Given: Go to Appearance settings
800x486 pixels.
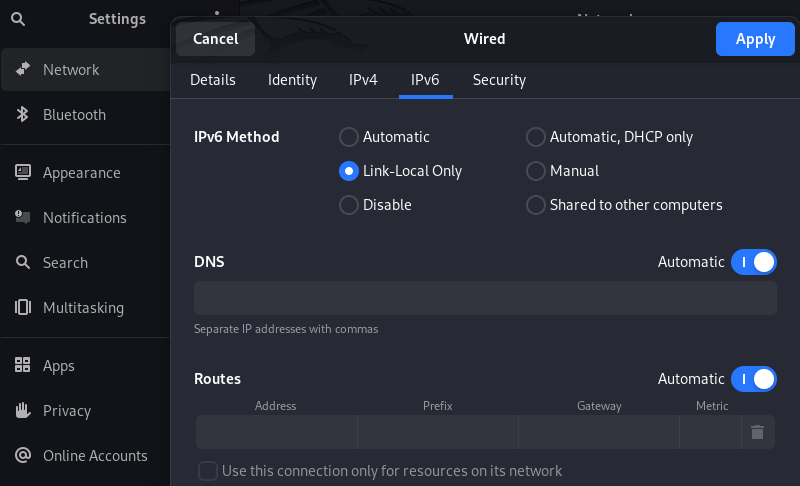Looking at the screenshot, I should 86,173.
